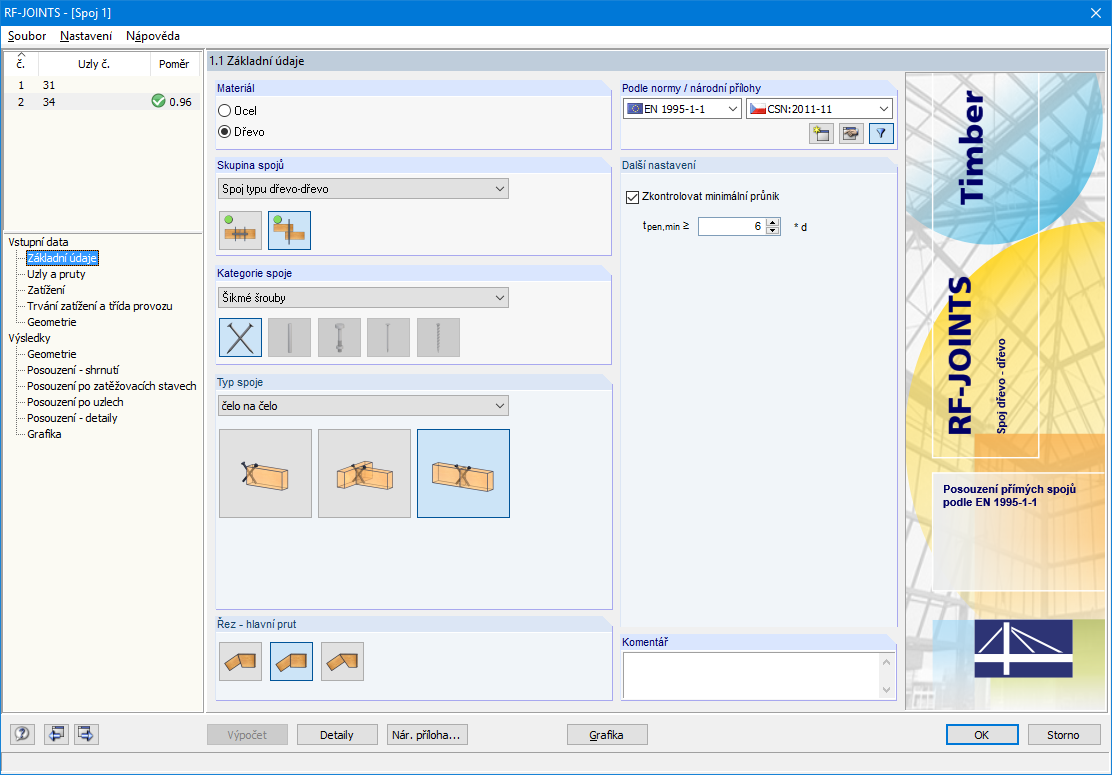1112x775 pixels.
Task: Select end-to-side single beam joint type thumbnail
Action: [265, 474]
